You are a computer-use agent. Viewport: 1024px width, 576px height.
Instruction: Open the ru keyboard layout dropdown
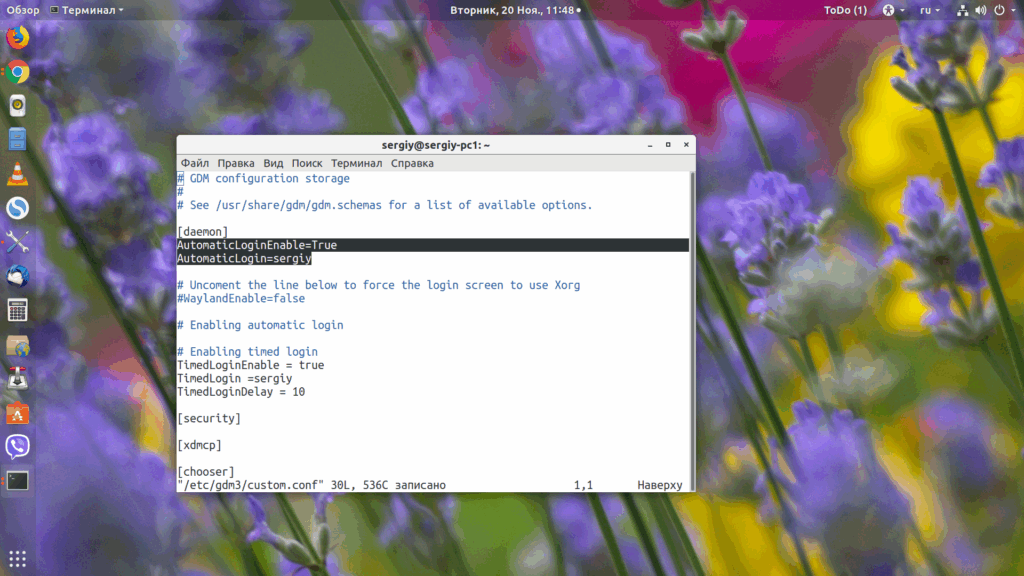[x=930, y=10]
